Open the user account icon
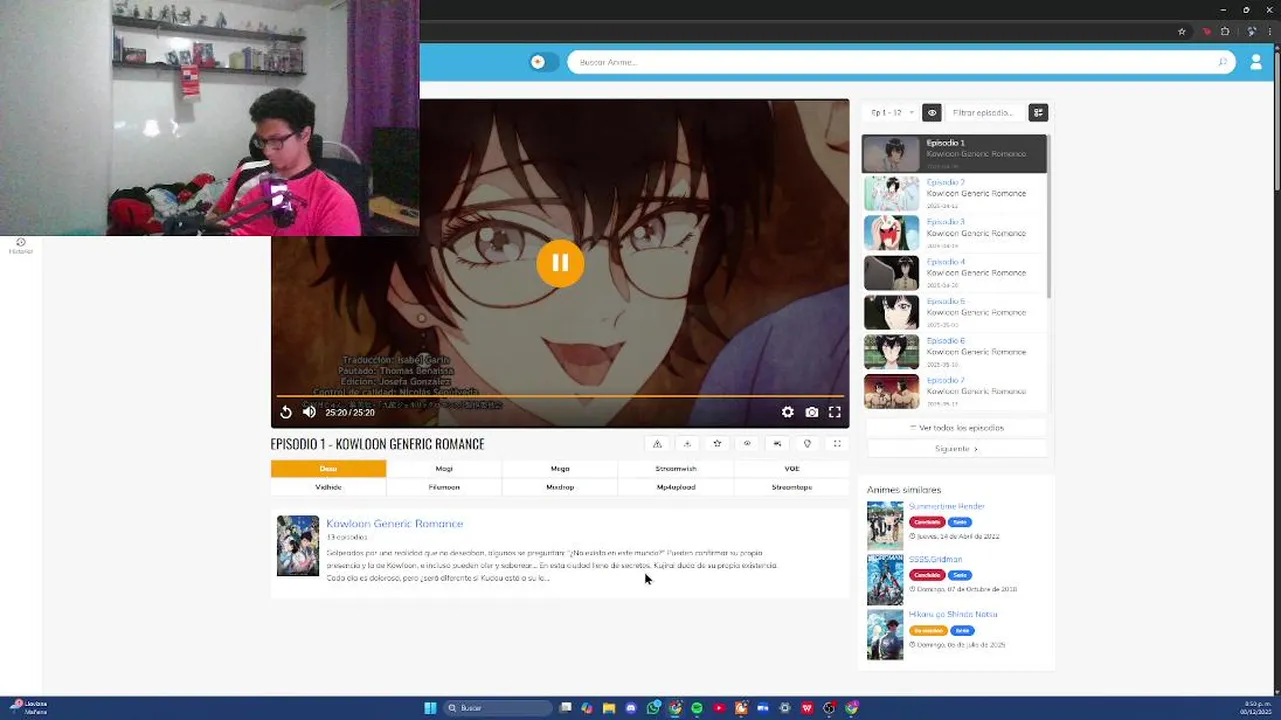1281x720 pixels. click(1256, 62)
